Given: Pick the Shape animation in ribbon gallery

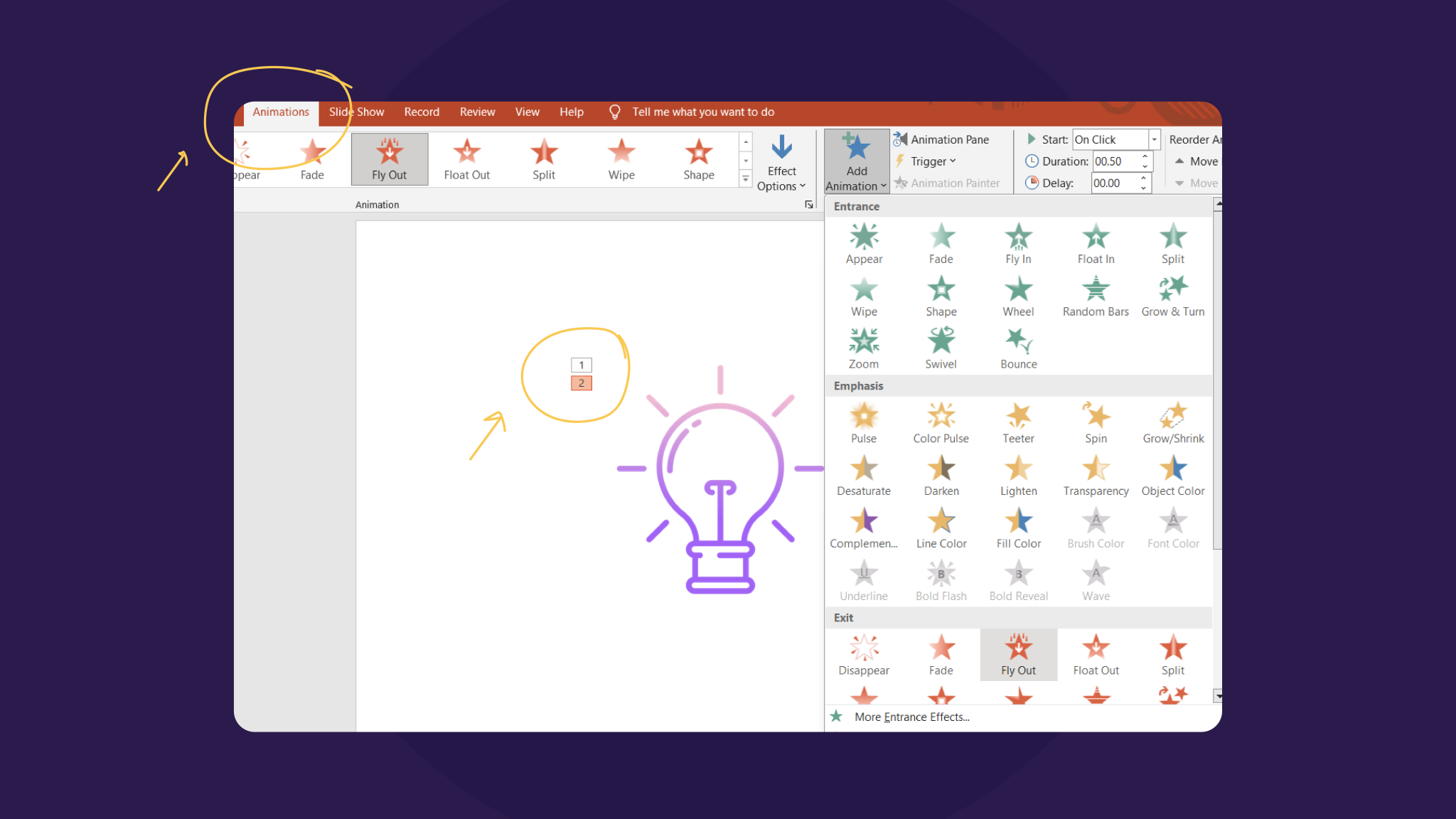Looking at the screenshot, I should click(699, 160).
